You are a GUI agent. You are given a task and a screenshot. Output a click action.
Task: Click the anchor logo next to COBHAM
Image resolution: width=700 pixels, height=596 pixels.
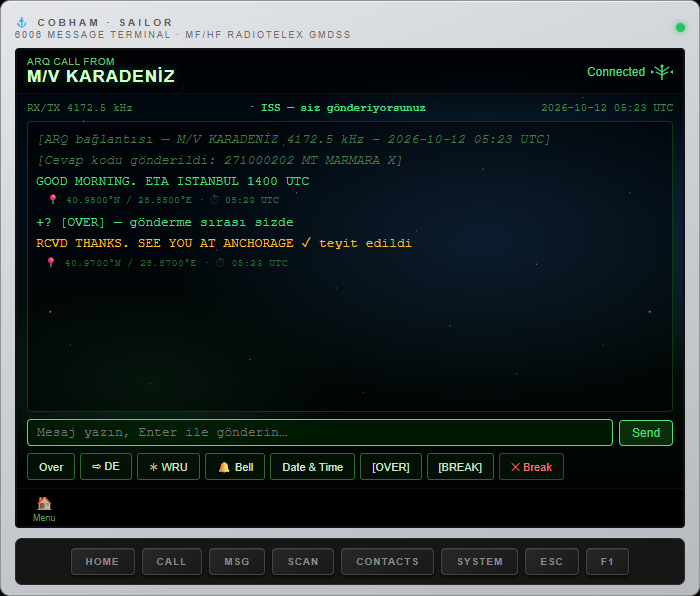coord(21,22)
